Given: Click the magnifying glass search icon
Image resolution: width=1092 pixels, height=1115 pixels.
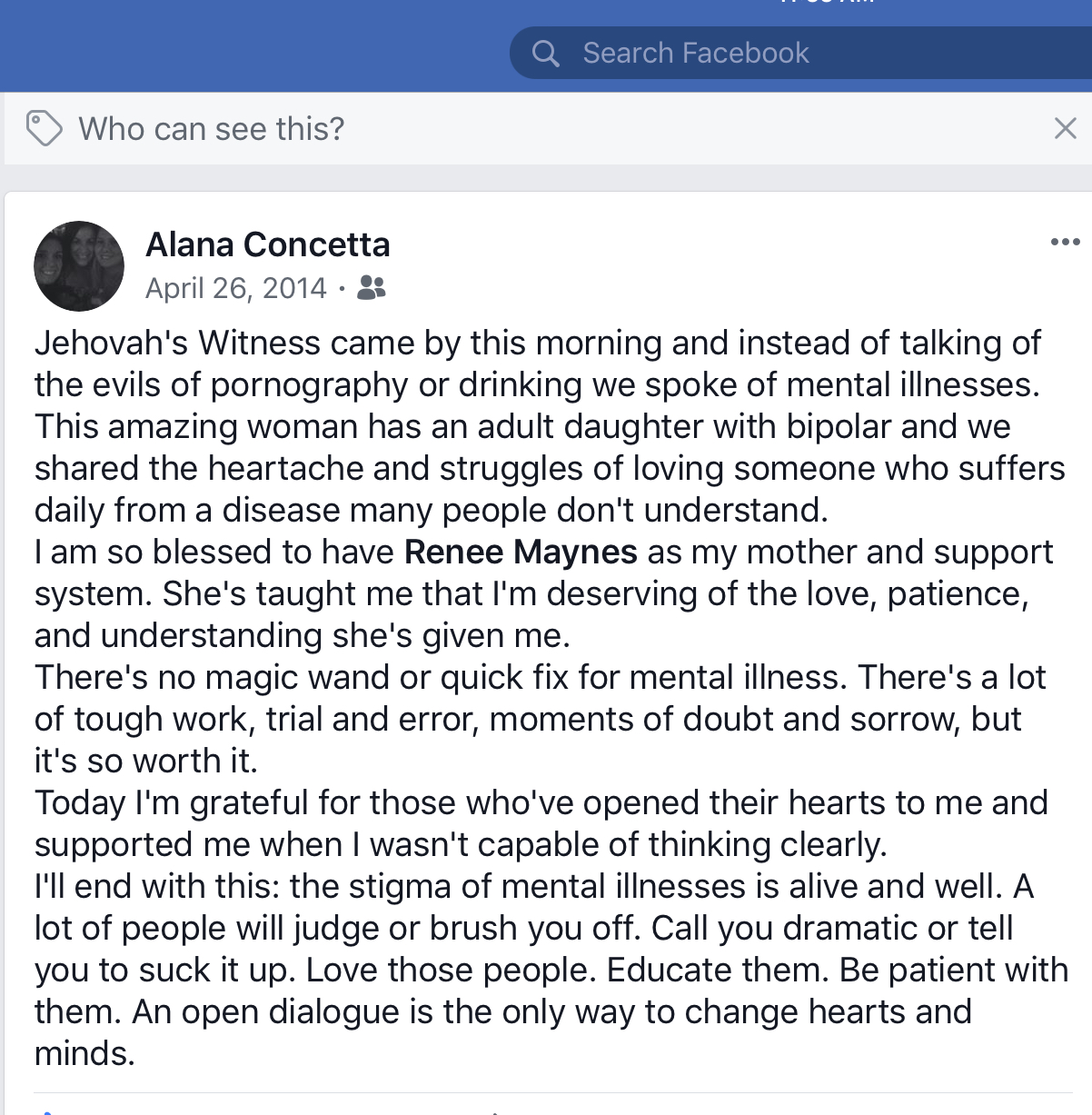Looking at the screenshot, I should (545, 54).
